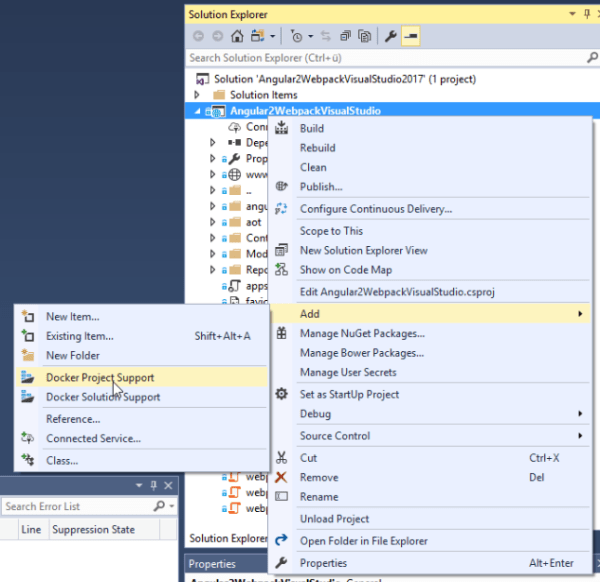Select Unload Project
600x582 pixels.
[x=430, y=519]
